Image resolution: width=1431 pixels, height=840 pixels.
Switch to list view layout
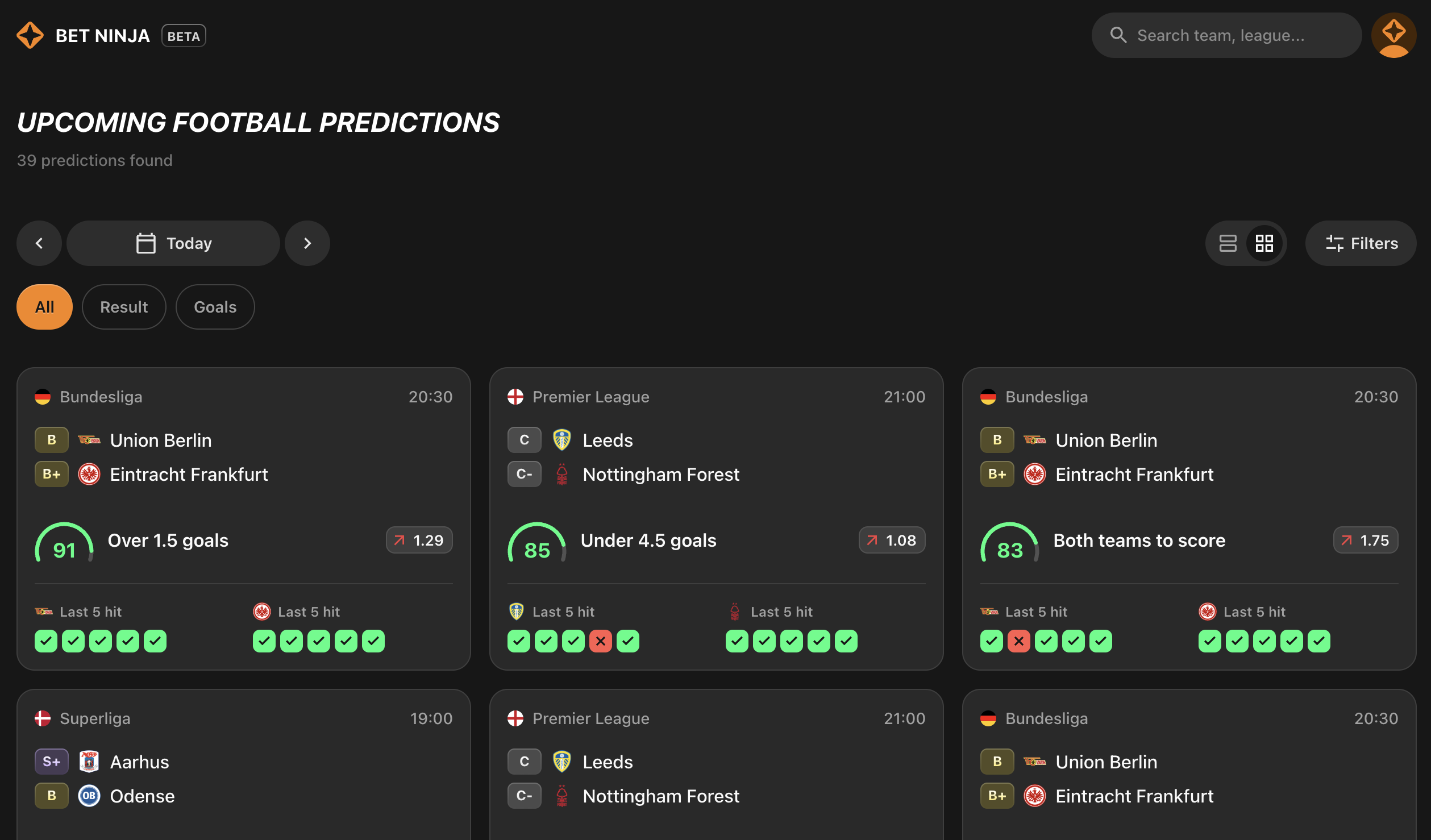coord(1228,243)
